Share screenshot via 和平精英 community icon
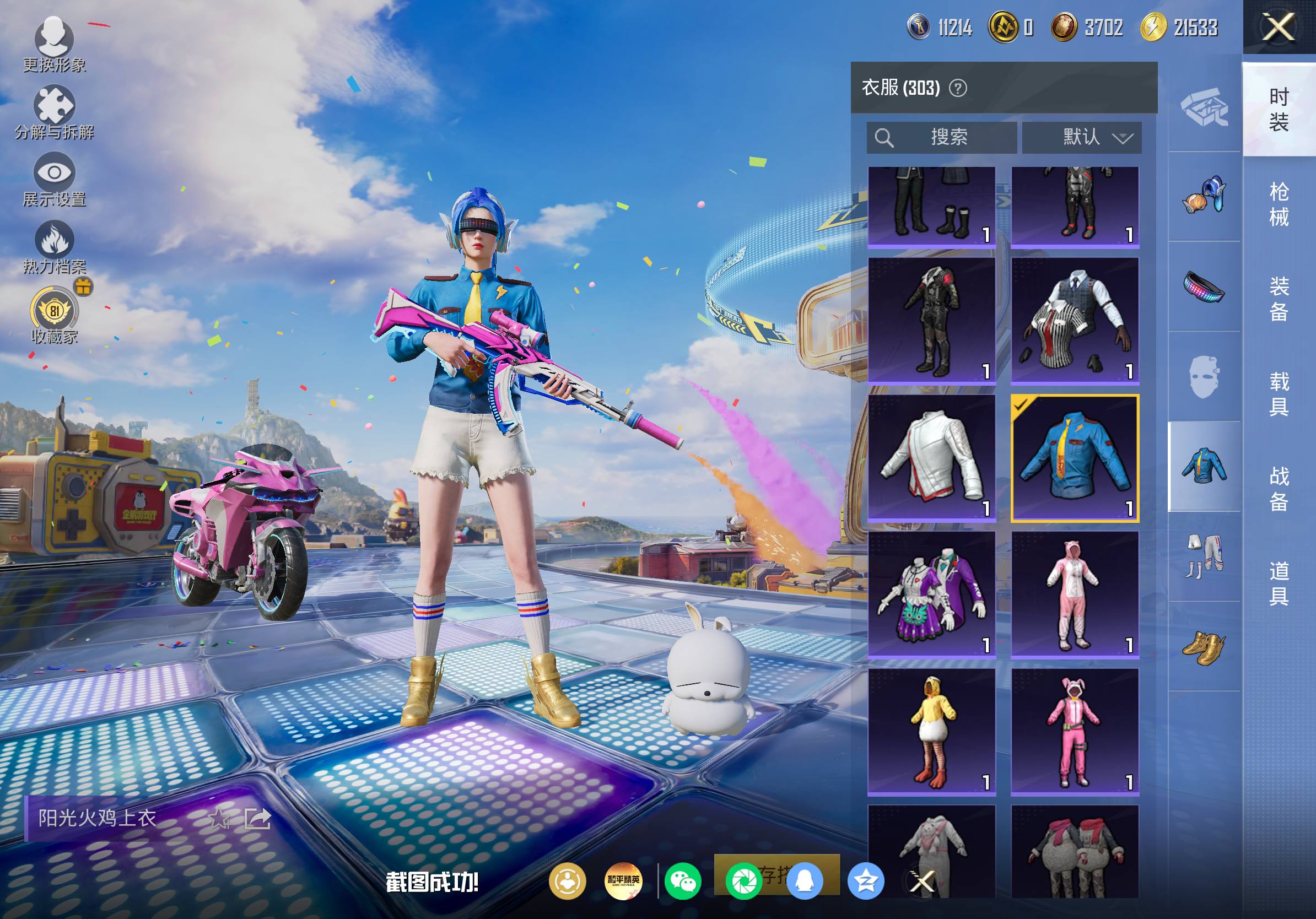The image size is (1316, 919). pyautogui.click(x=624, y=880)
